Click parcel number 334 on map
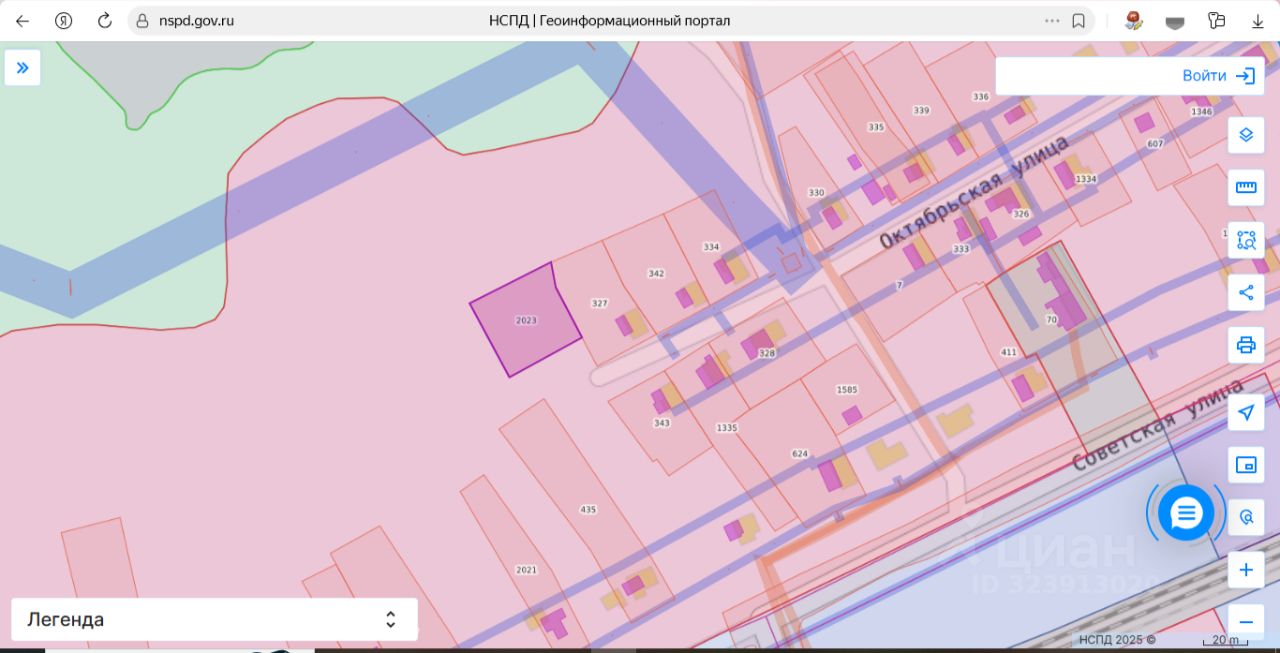The image size is (1280, 653). 711,246
